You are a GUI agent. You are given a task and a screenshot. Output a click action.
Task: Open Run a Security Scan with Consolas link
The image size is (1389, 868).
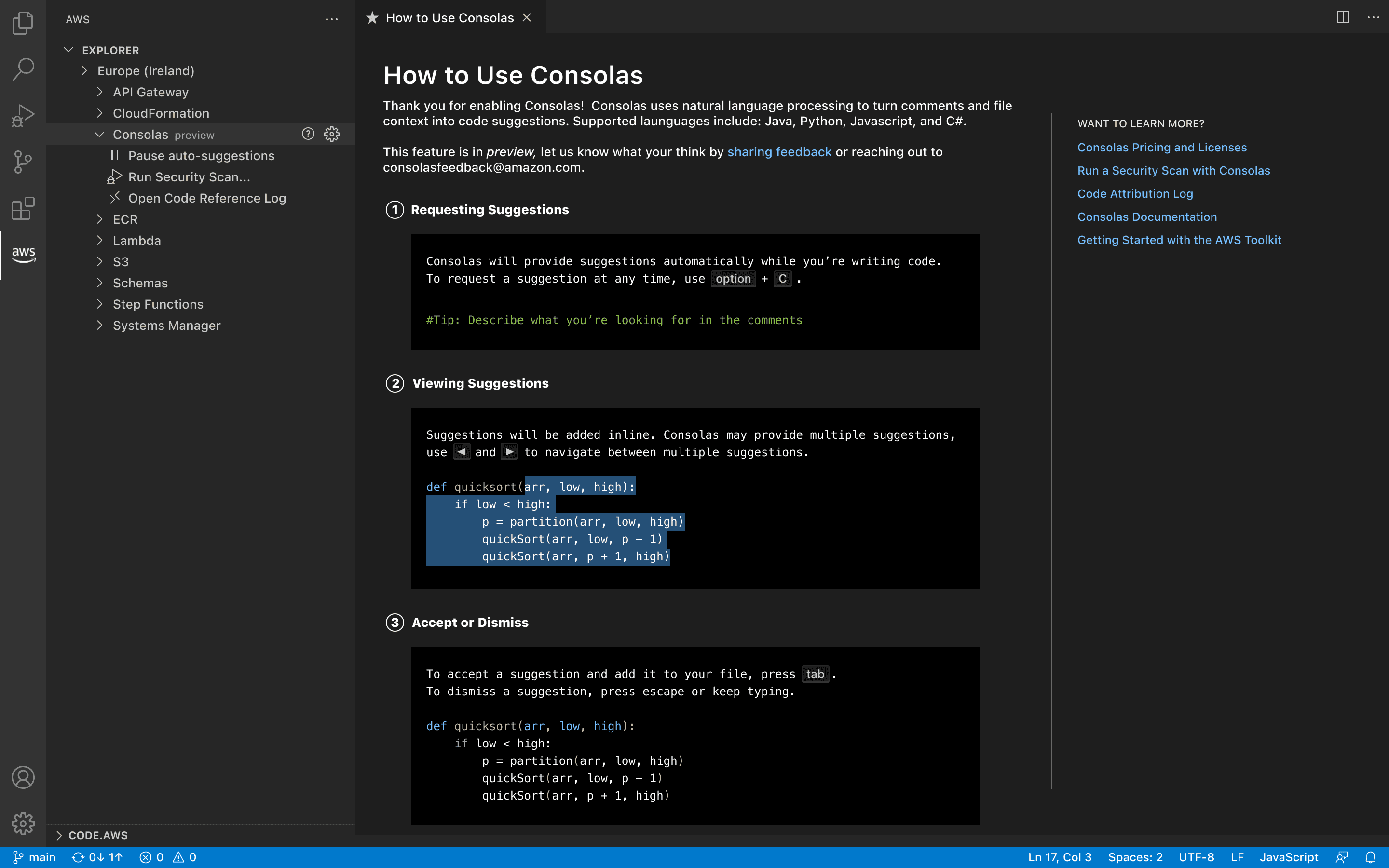(1173, 171)
